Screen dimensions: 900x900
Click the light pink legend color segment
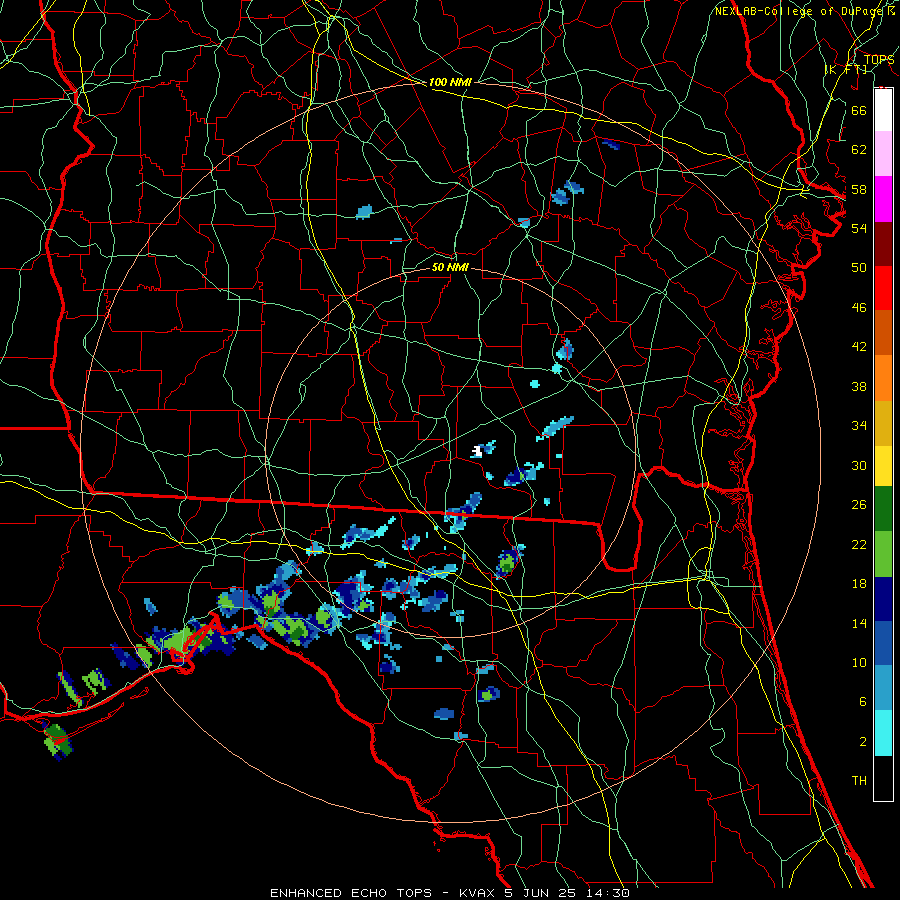883,154
